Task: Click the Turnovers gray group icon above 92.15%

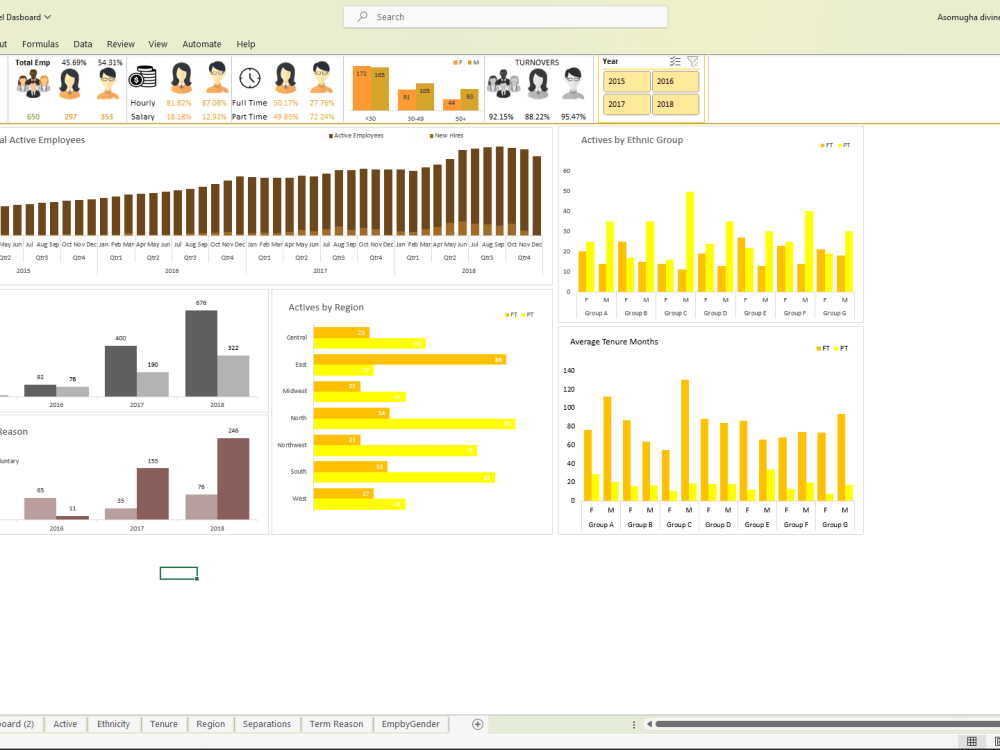Action: (x=503, y=84)
